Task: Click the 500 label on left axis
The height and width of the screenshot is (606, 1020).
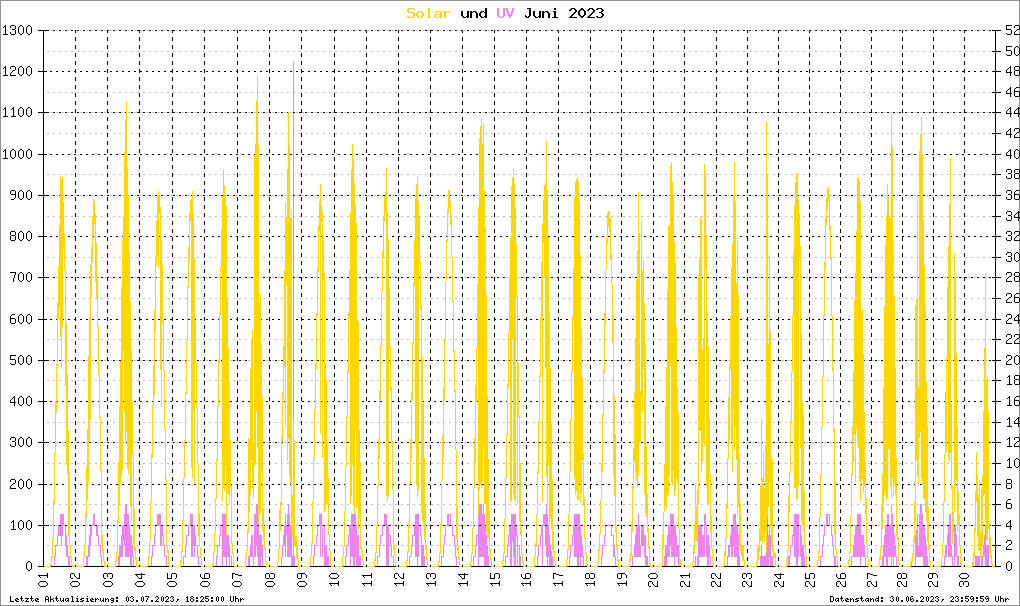Action: point(21,360)
